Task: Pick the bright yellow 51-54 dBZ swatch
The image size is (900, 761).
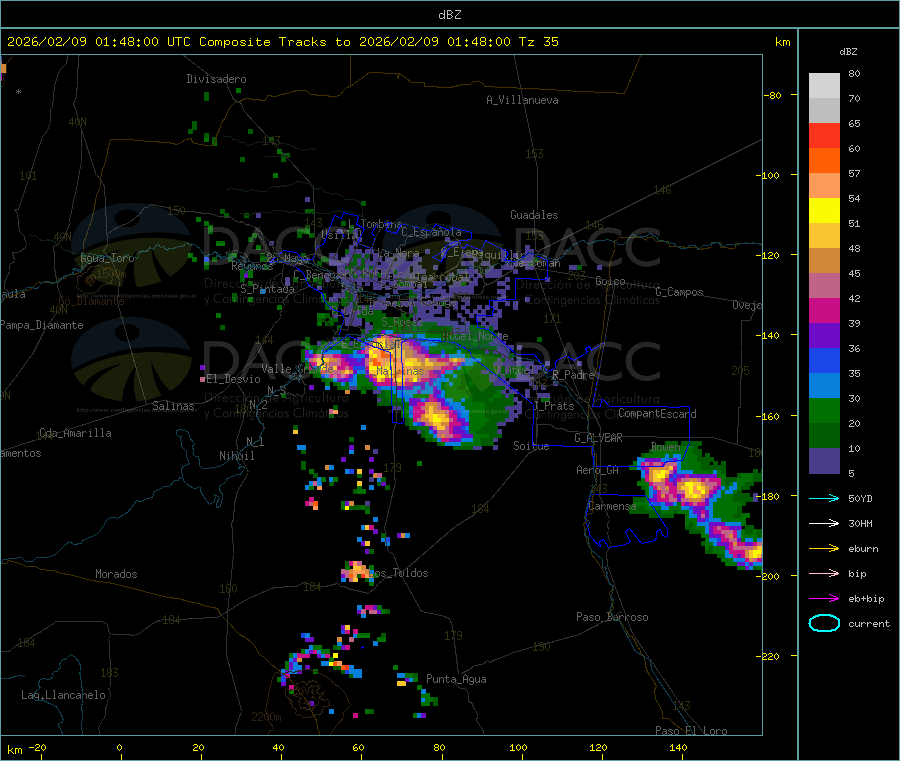Action: (x=824, y=211)
